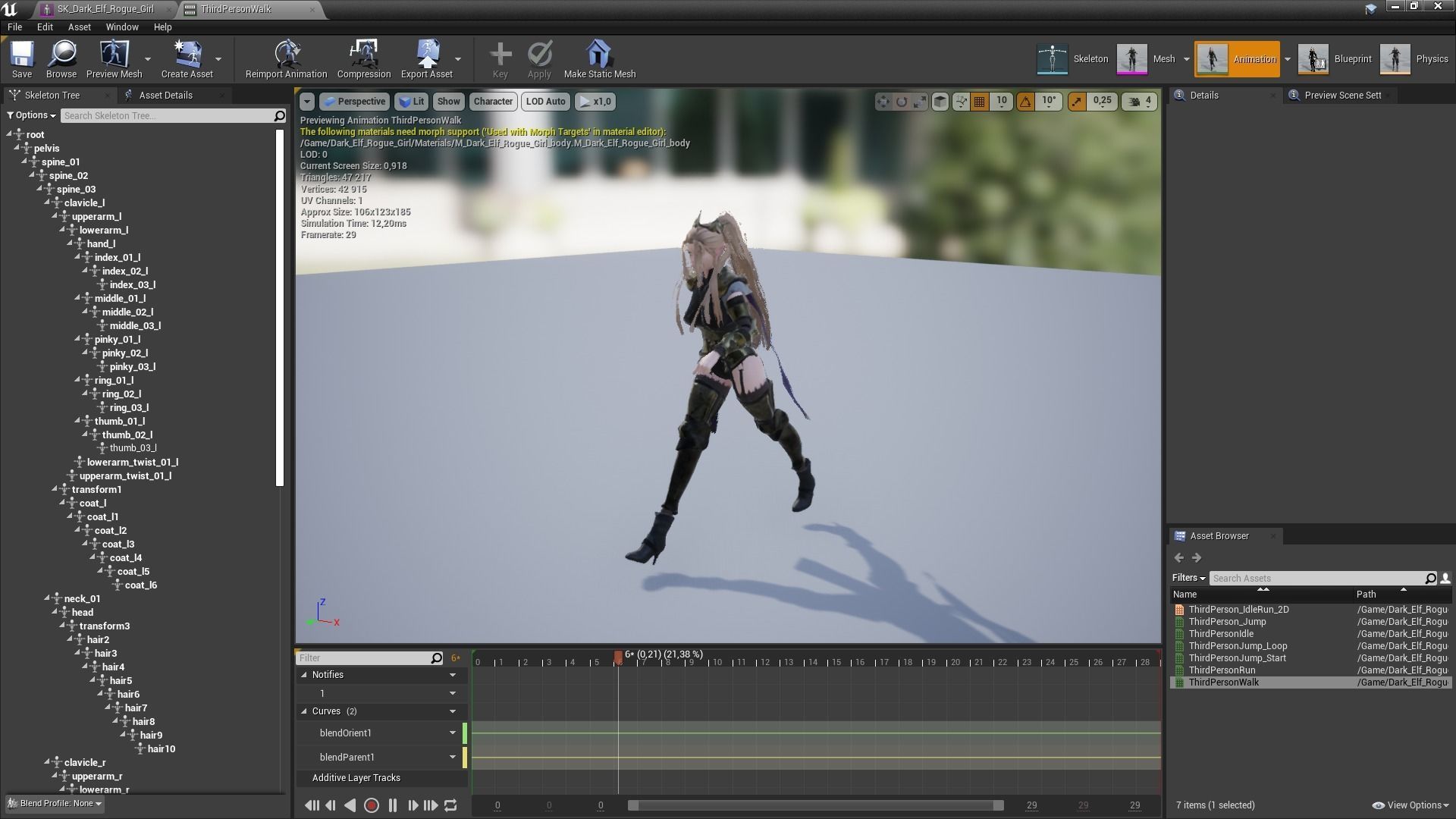Viewport: 1456px width, 819px height.
Task: Click the record animation button
Action: (x=372, y=806)
